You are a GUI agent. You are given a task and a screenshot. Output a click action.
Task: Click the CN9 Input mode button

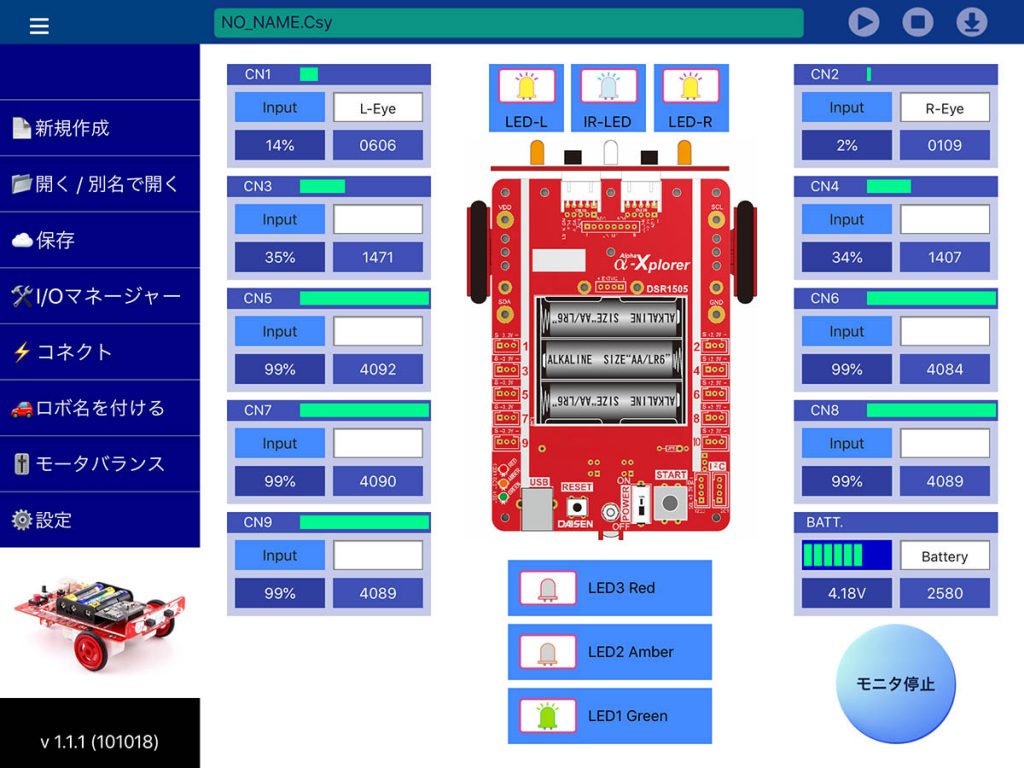[280, 556]
